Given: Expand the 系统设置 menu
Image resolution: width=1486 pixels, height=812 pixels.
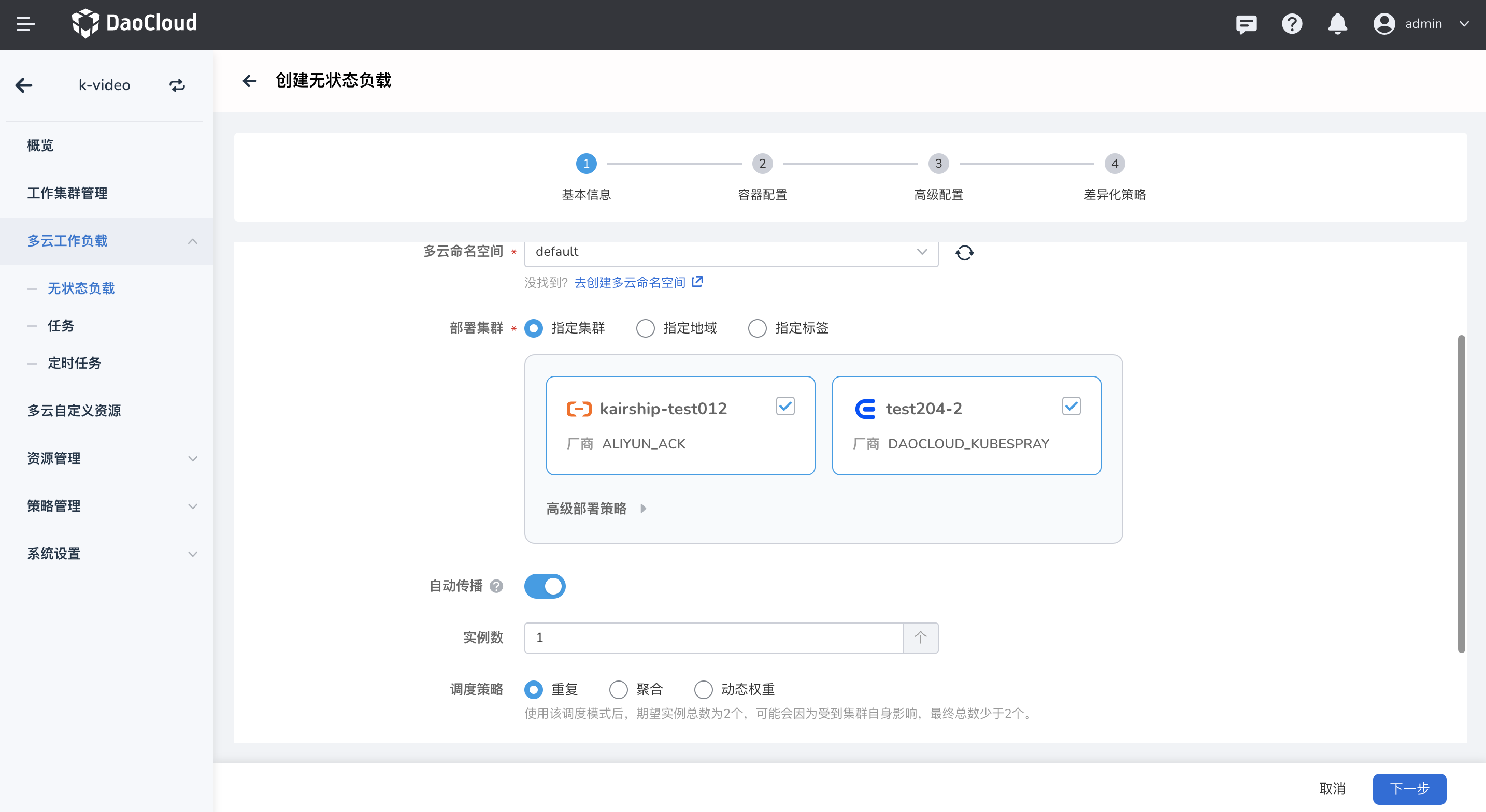Looking at the screenshot, I should tap(193, 554).
